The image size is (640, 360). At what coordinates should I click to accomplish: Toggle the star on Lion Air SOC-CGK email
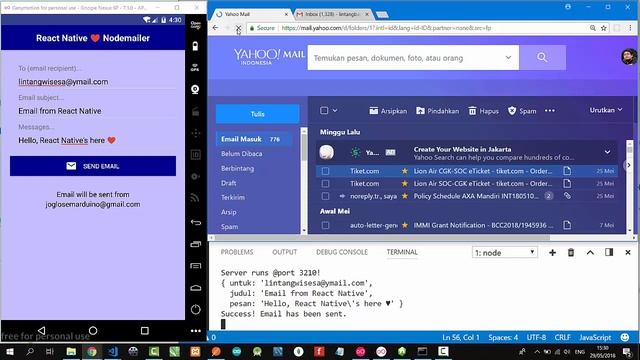[404, 184]
